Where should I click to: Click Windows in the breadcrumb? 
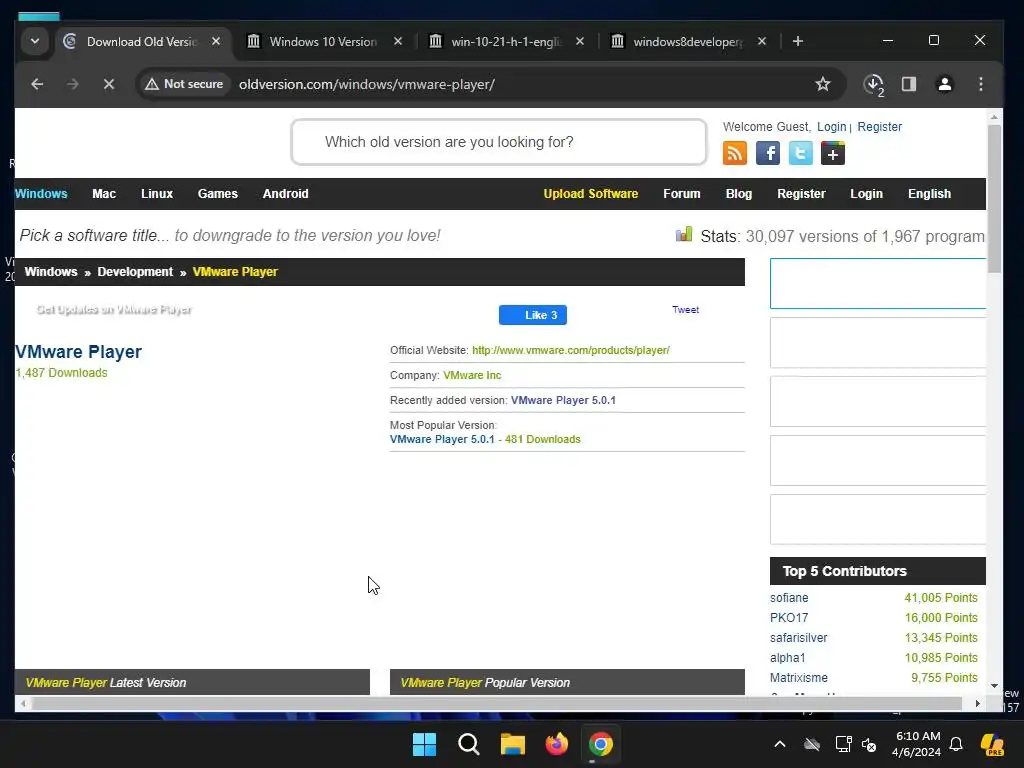51,272
